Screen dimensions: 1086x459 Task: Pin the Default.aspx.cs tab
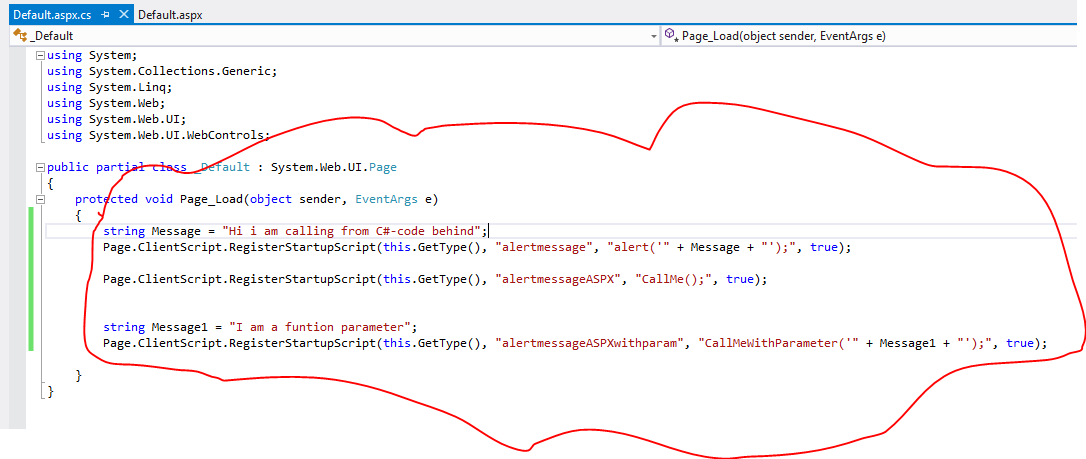click(105, 15)
